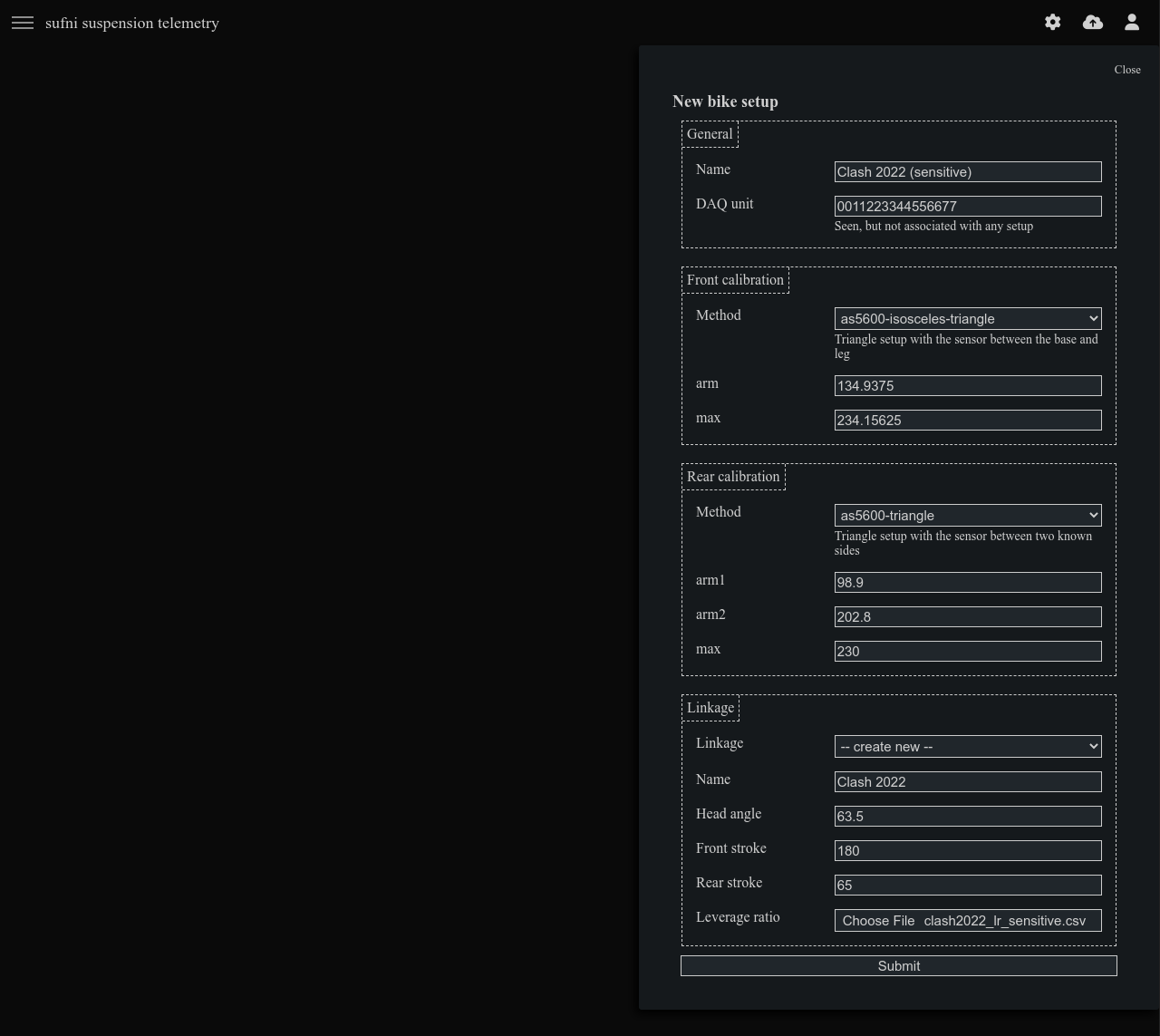
Task: Click the cloud upload icon
Action: (1093, 22)
